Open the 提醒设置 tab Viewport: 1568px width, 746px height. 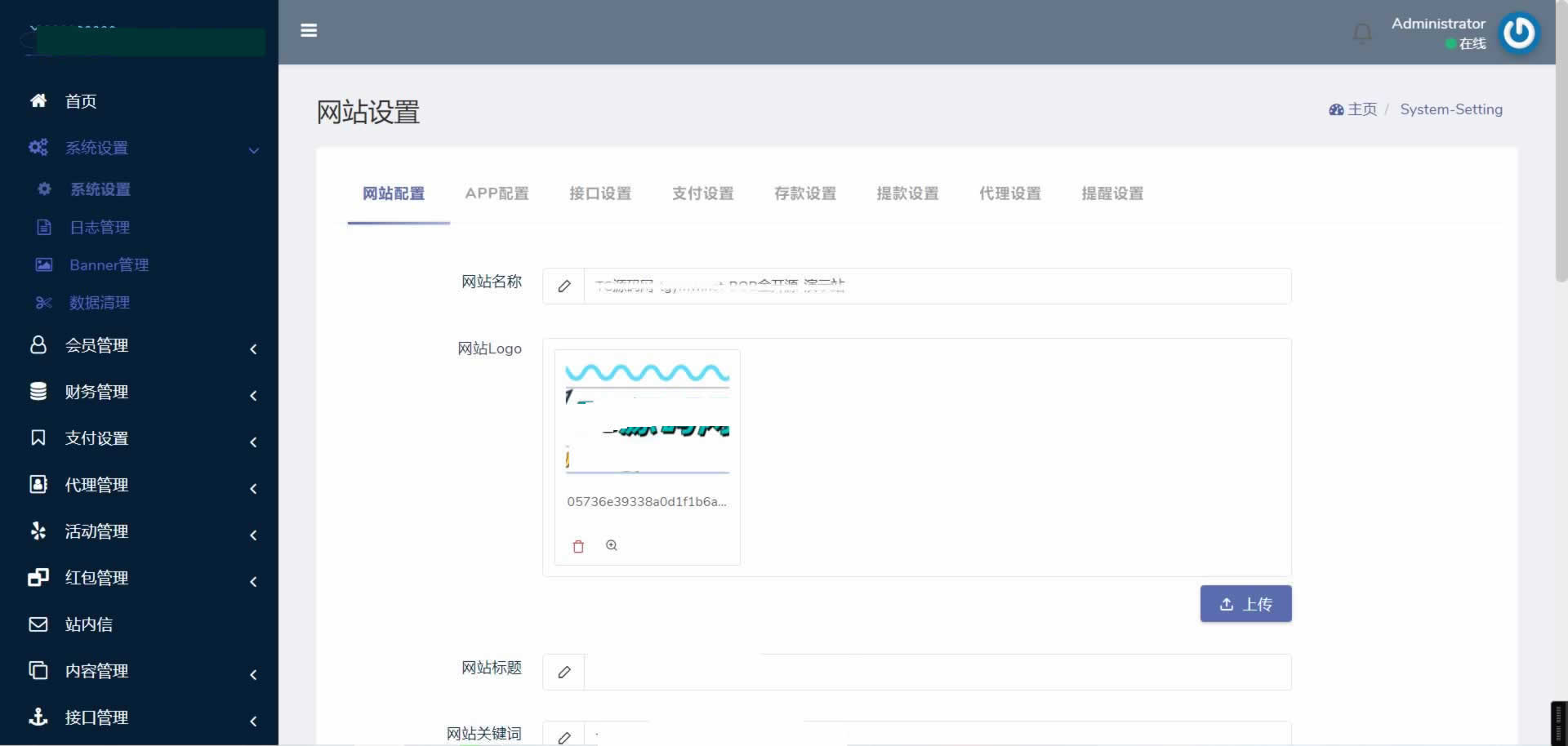[1112, 193]
